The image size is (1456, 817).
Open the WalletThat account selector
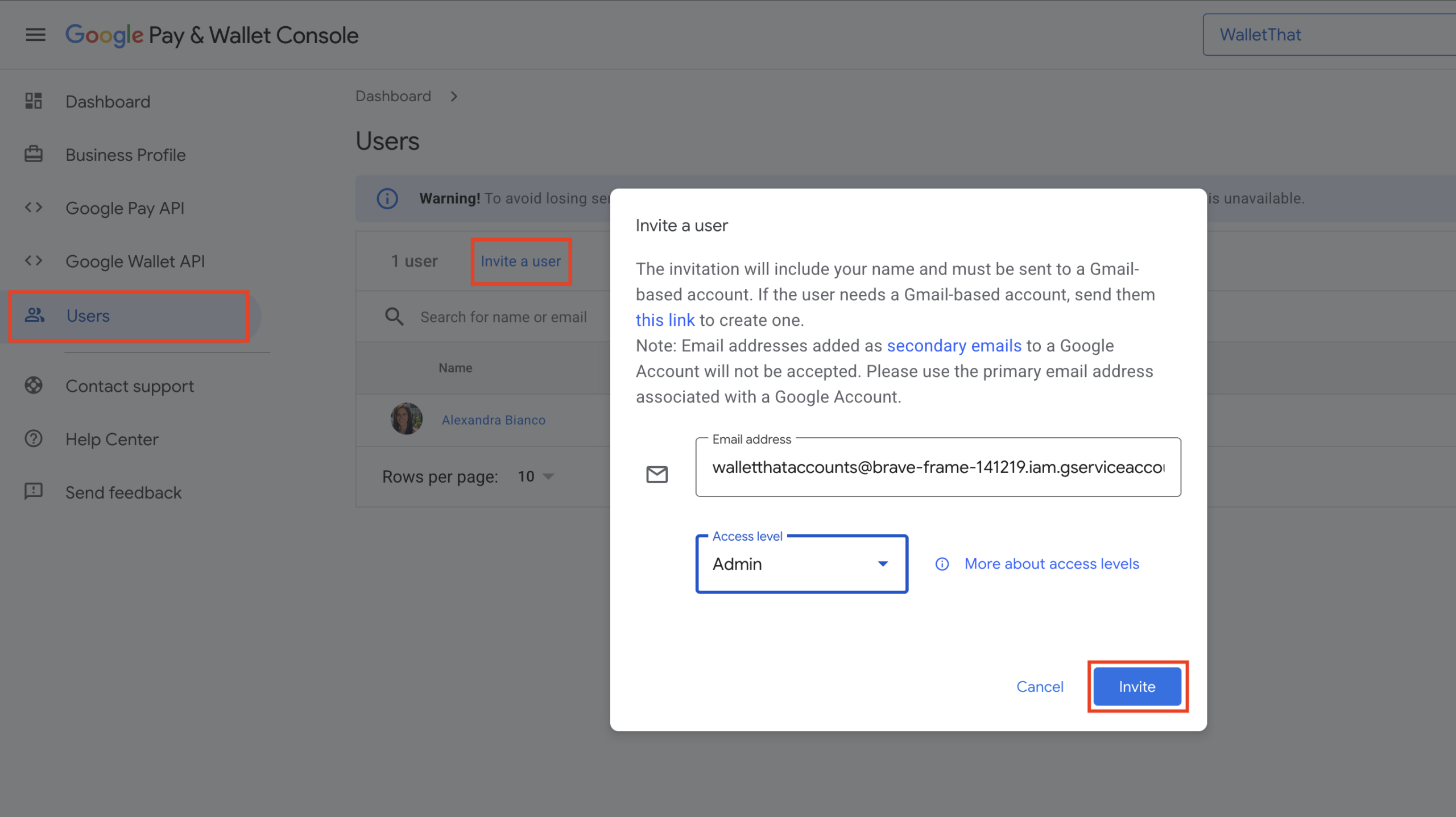pos(1329,35)
